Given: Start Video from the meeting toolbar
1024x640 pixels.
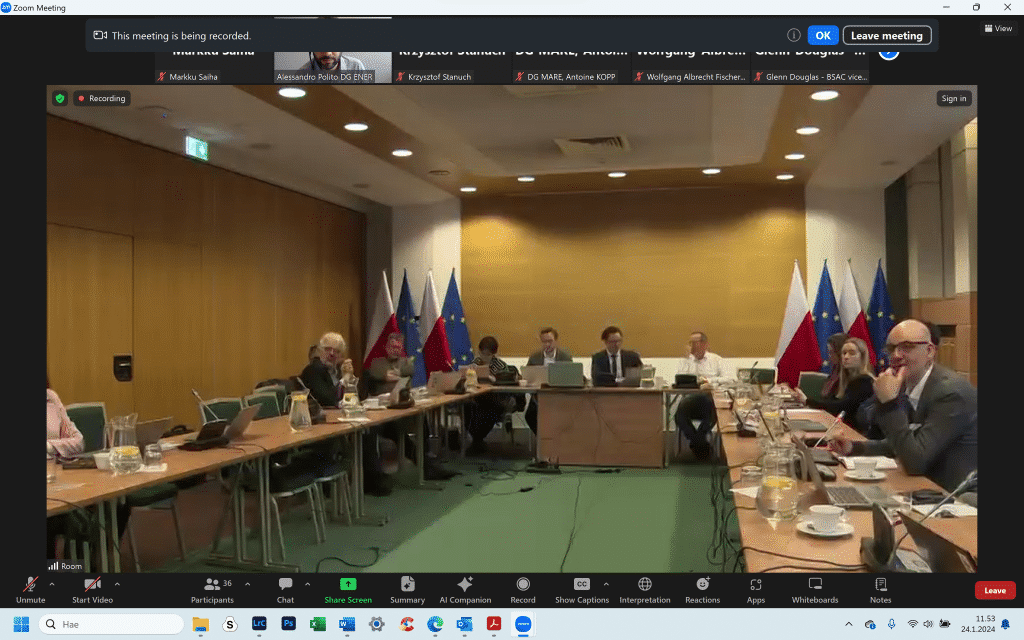Looking at the screenshot, I should click(92, 590).
